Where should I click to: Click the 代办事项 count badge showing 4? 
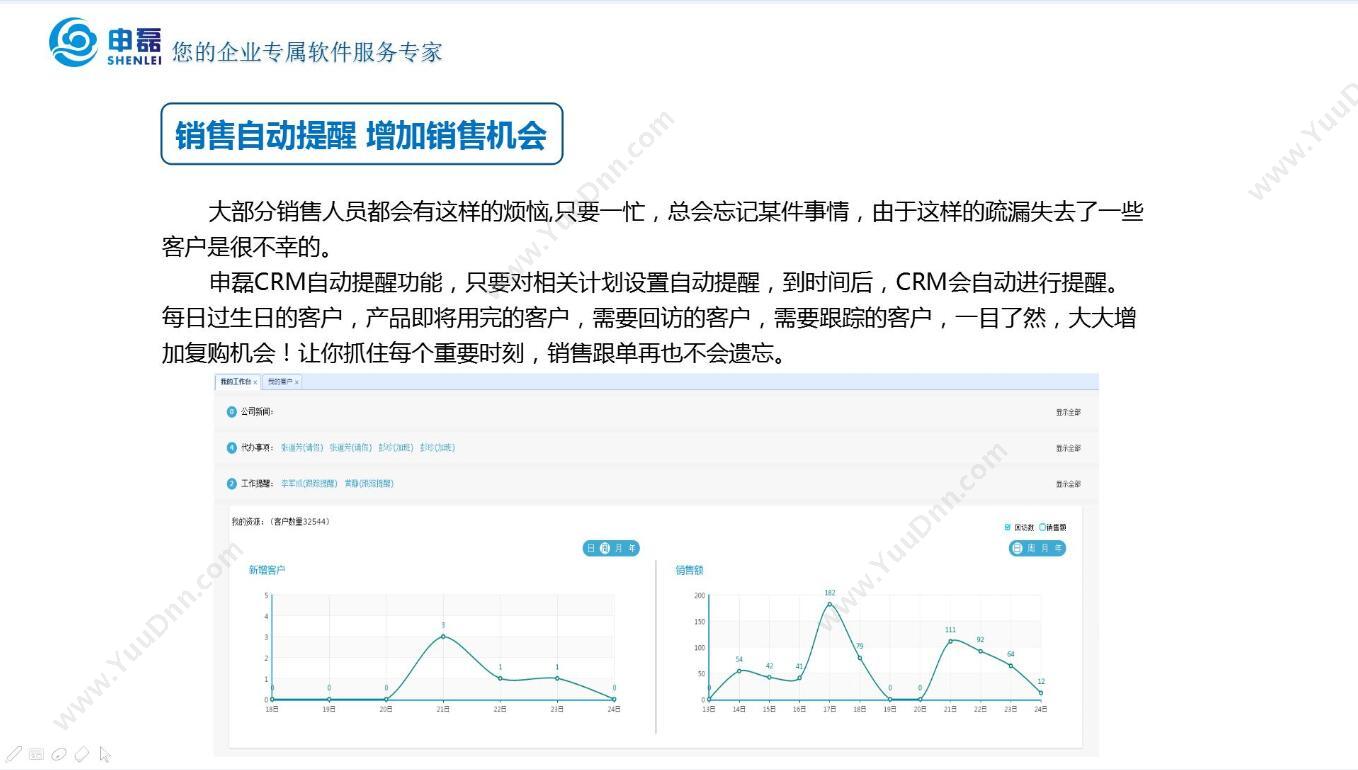232,448
